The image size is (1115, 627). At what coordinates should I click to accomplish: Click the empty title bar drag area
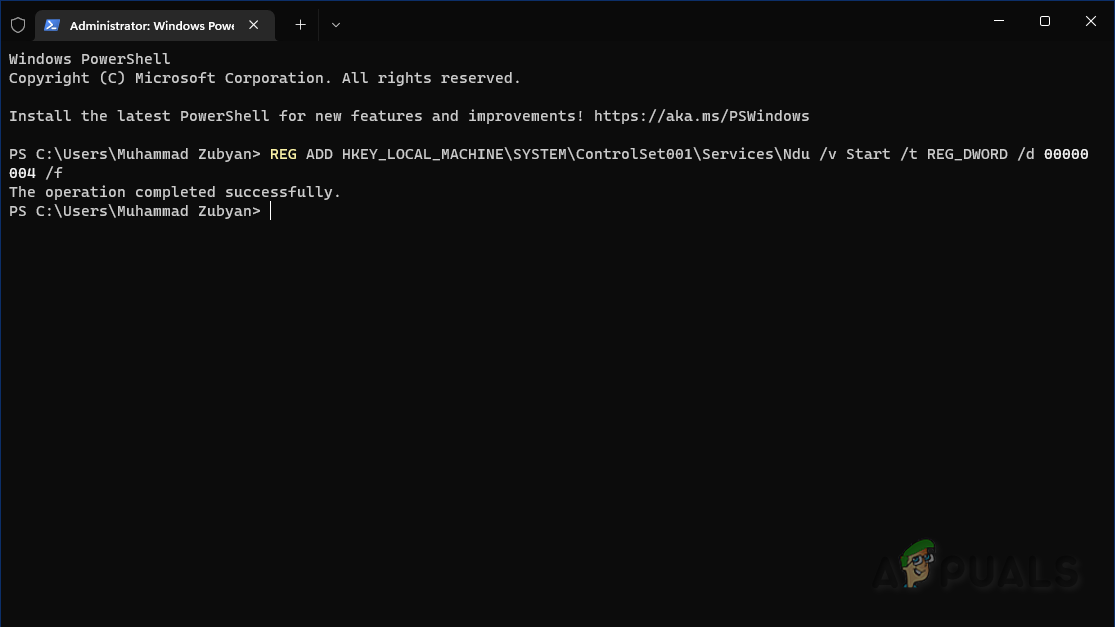[x=650, y=22]
